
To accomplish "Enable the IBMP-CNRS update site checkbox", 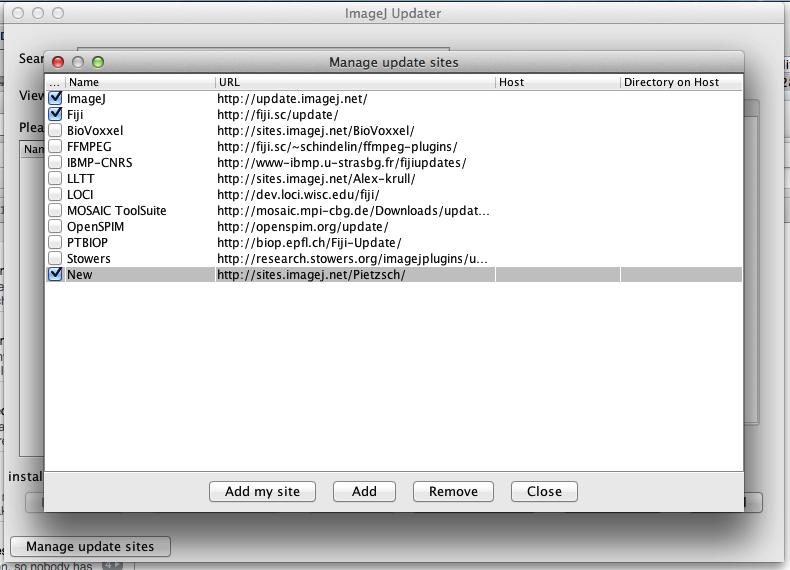I will 55,162.
